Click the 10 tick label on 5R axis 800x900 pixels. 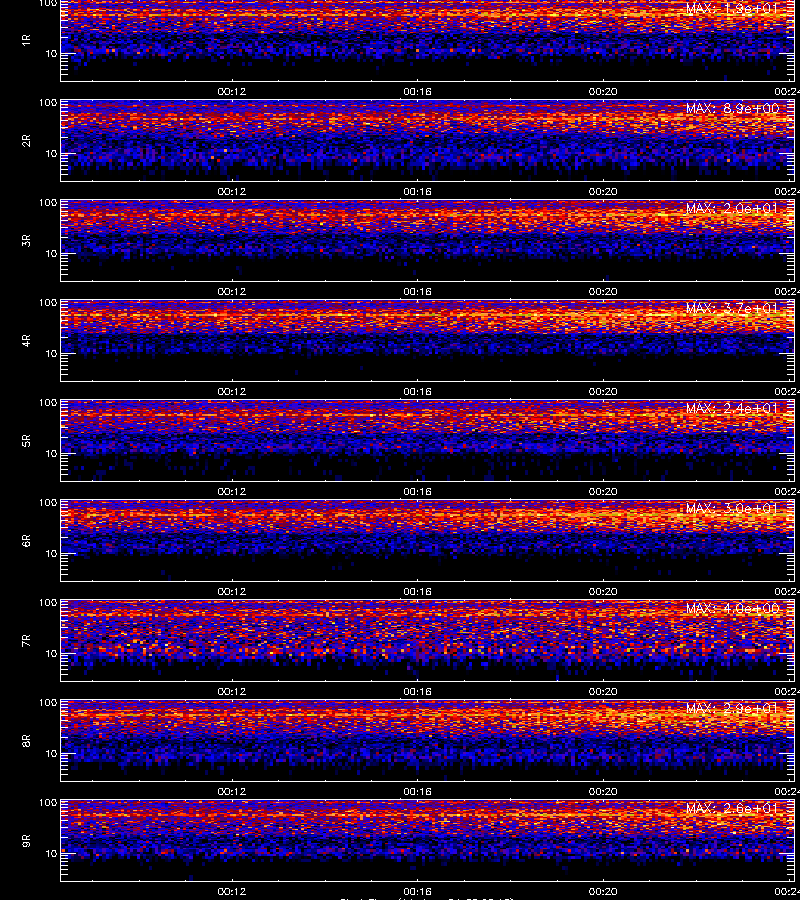point(51,453)
